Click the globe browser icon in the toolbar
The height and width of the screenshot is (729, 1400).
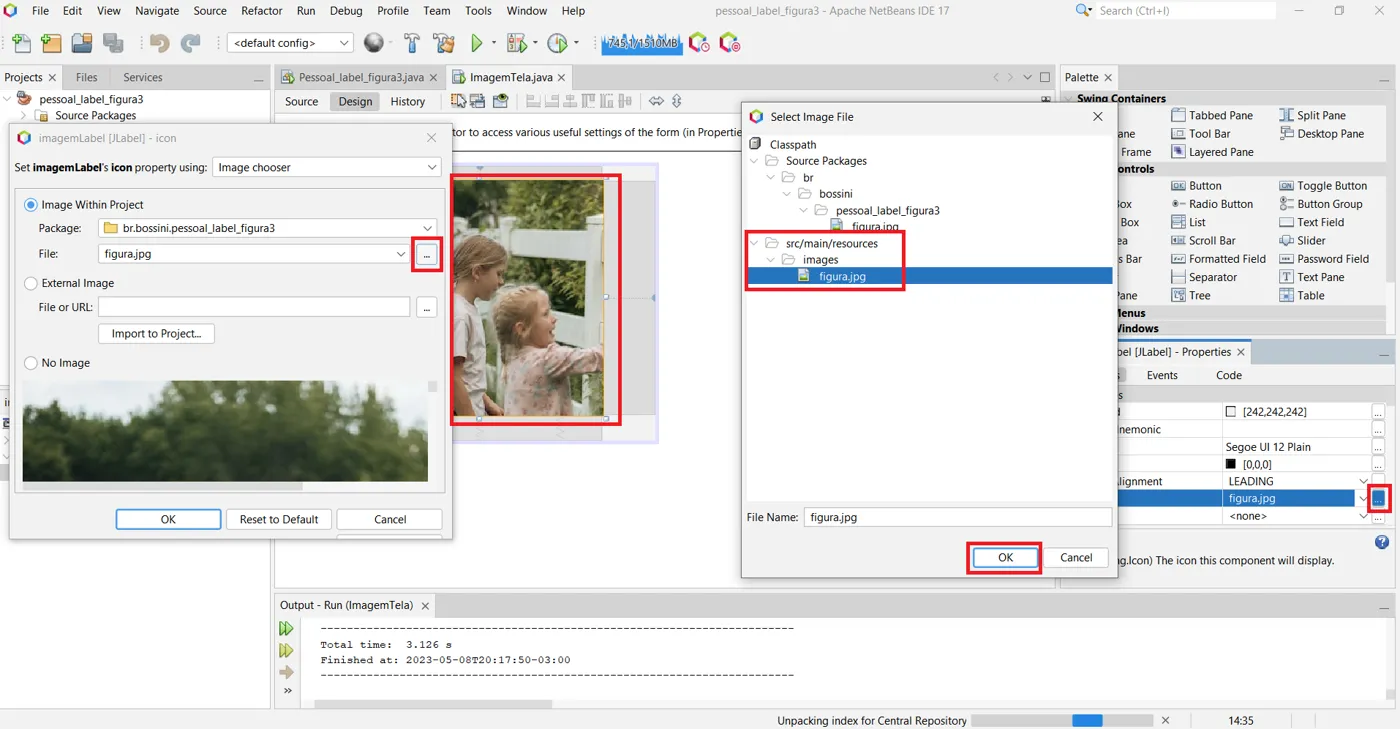[x=374, y=43]
